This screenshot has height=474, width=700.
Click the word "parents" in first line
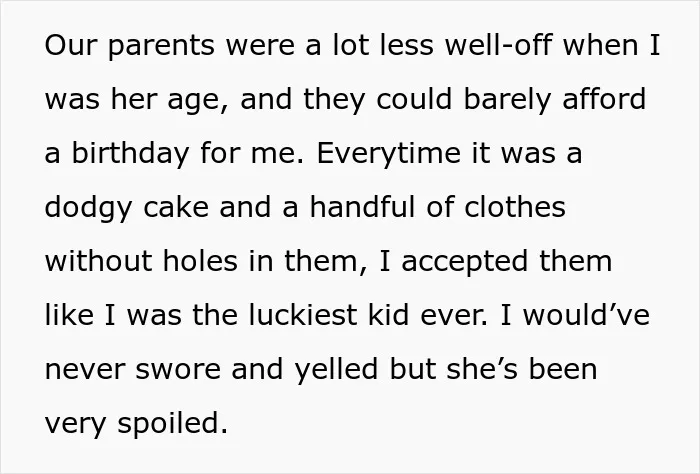161,46
